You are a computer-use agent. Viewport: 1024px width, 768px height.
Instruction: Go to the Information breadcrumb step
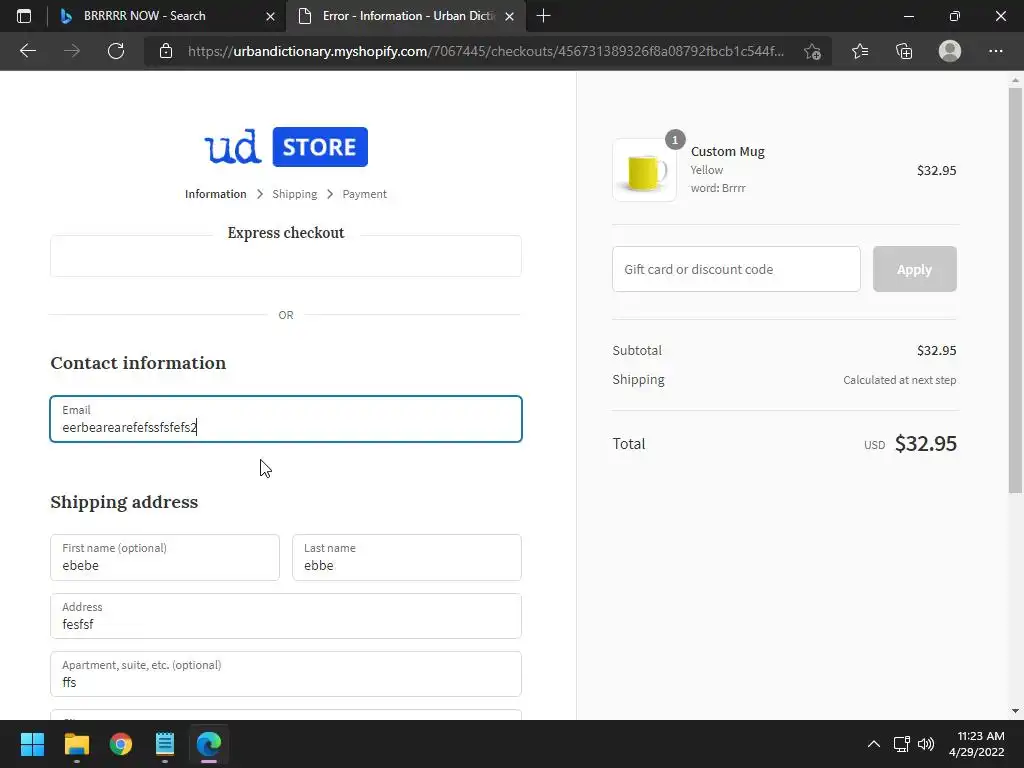tap(216, 194)
